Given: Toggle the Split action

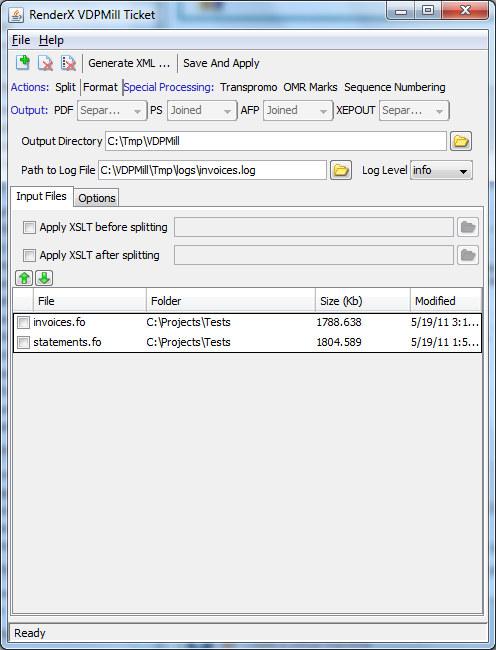Looking at the screenshot, I should point(65,87).
